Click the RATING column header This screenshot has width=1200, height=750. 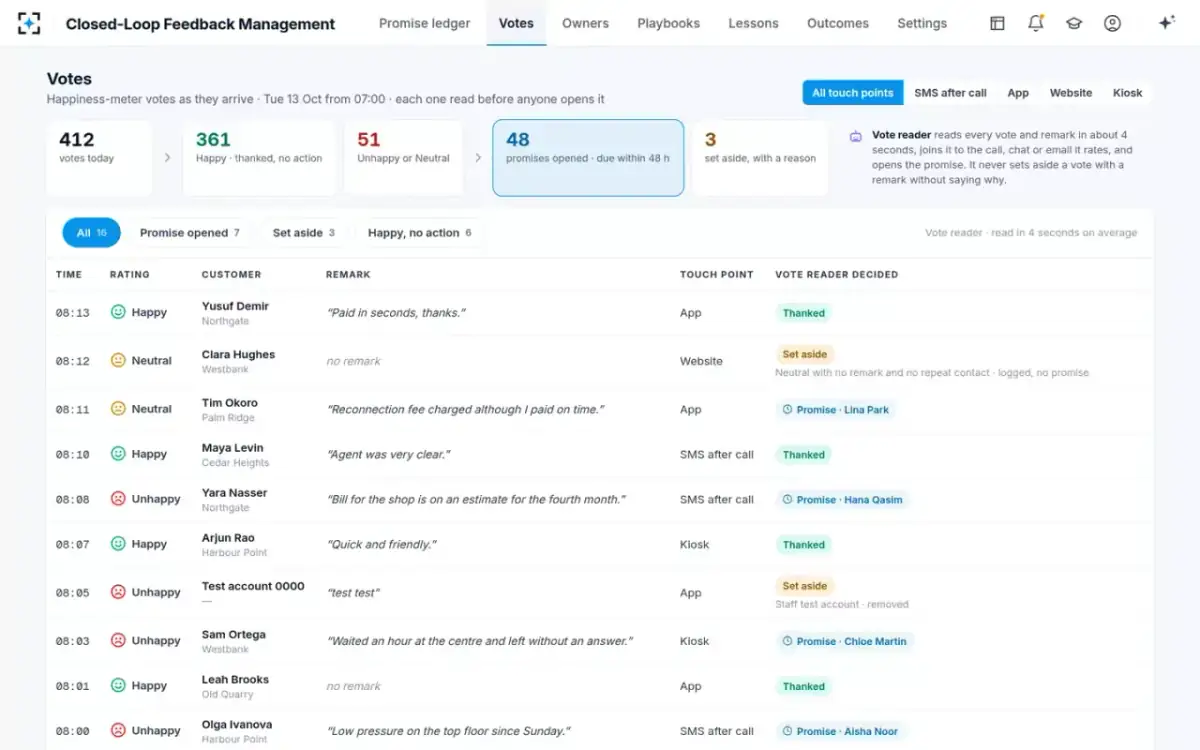click(x=130, y=274)
